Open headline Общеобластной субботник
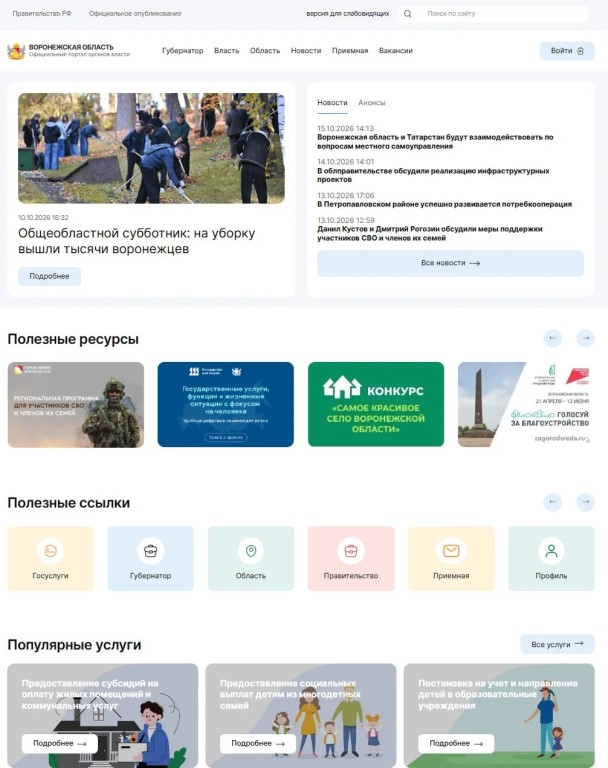Viewport: 608px width, 768px height. tap(137, 240)
